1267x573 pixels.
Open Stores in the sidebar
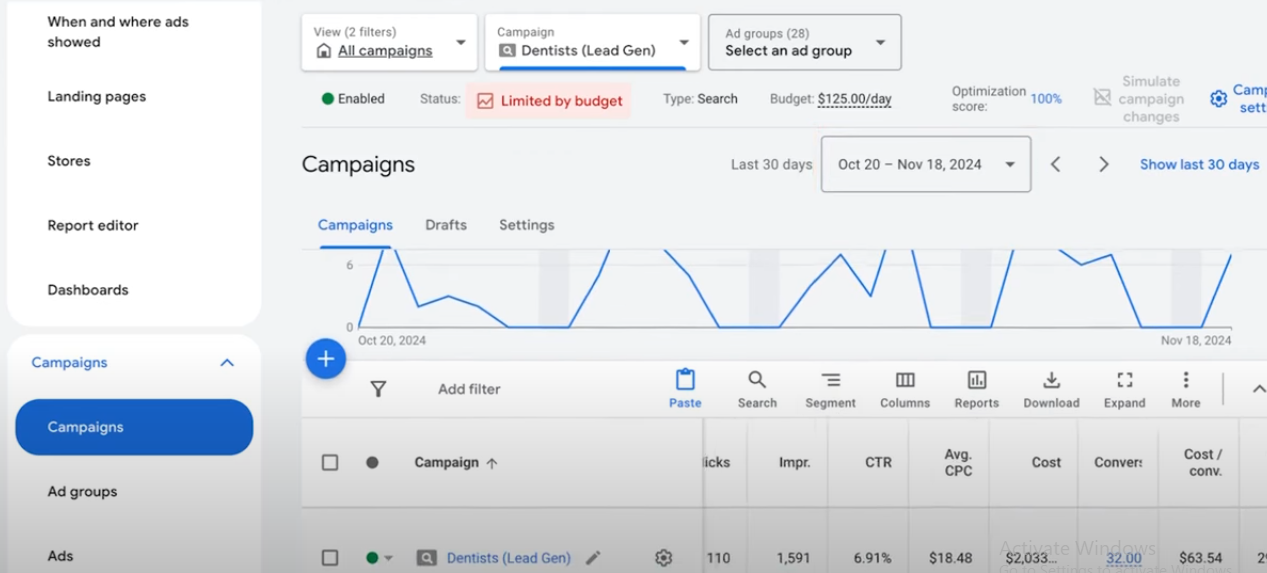69,161
